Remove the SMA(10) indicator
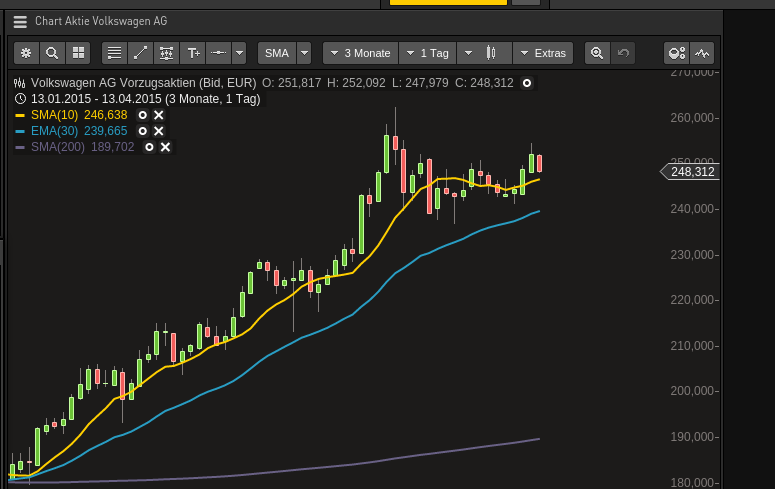The image size is (775, 489). (159, 115)
